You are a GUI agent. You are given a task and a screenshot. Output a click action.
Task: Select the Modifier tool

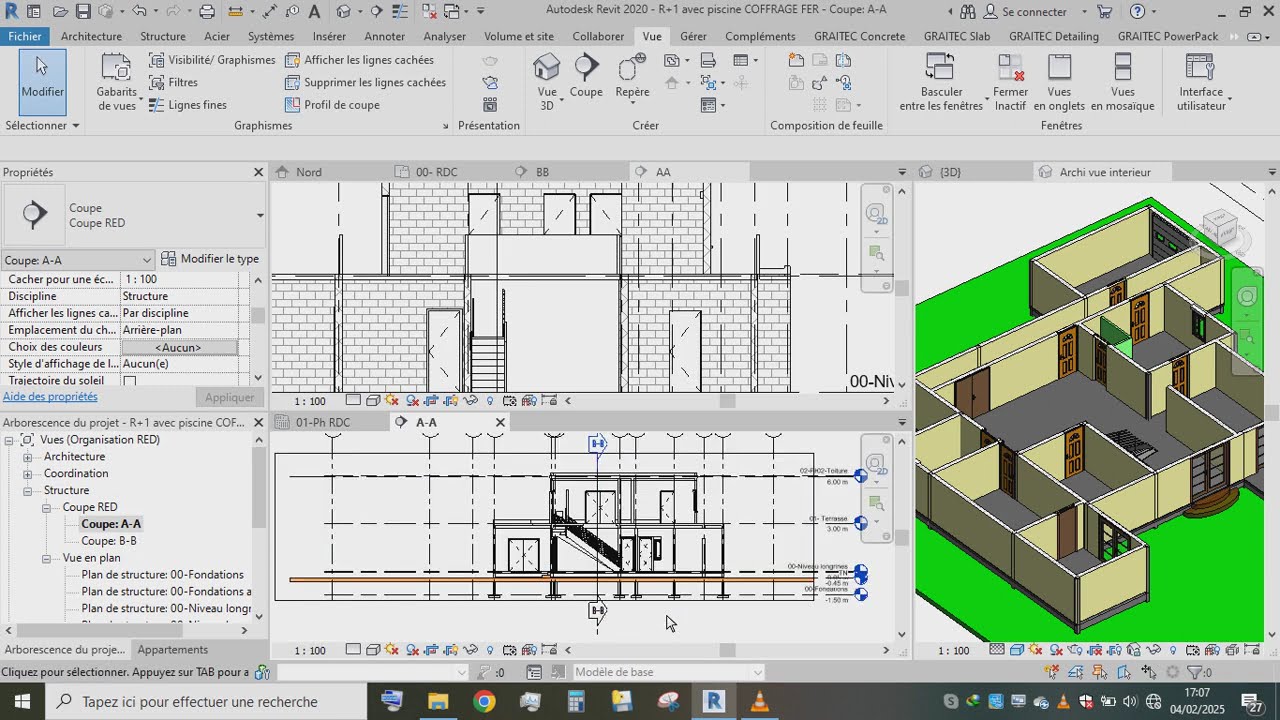click(42, 80)
